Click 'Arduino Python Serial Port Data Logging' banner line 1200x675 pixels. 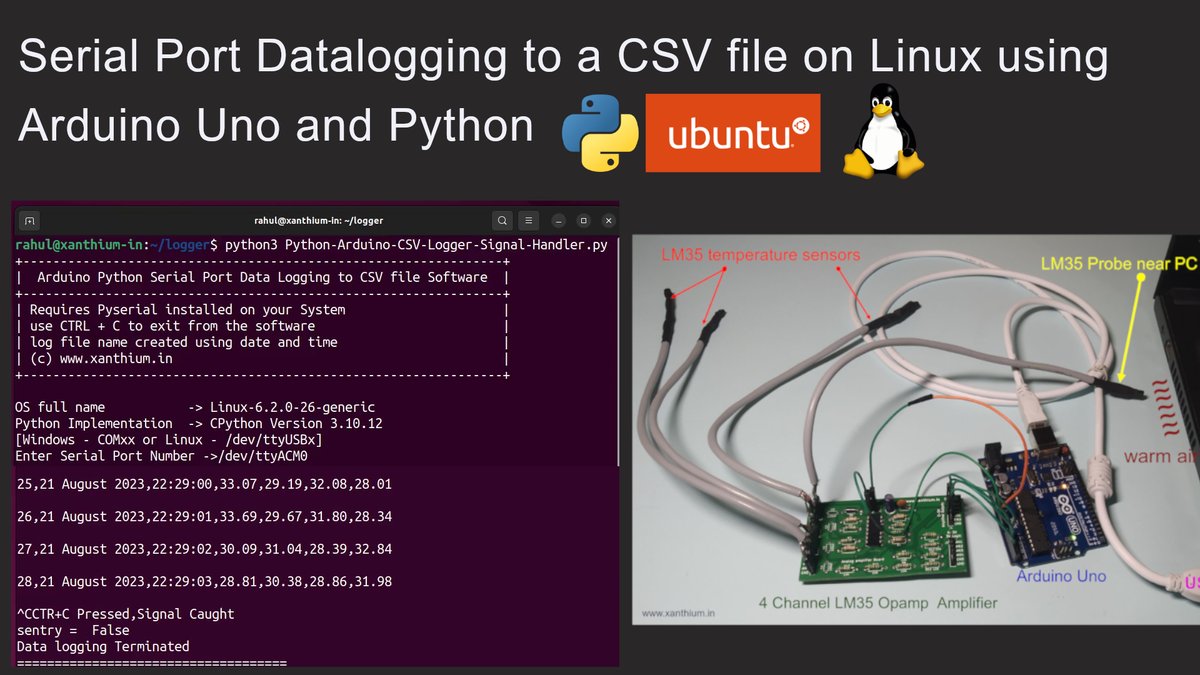coord(262,277)
